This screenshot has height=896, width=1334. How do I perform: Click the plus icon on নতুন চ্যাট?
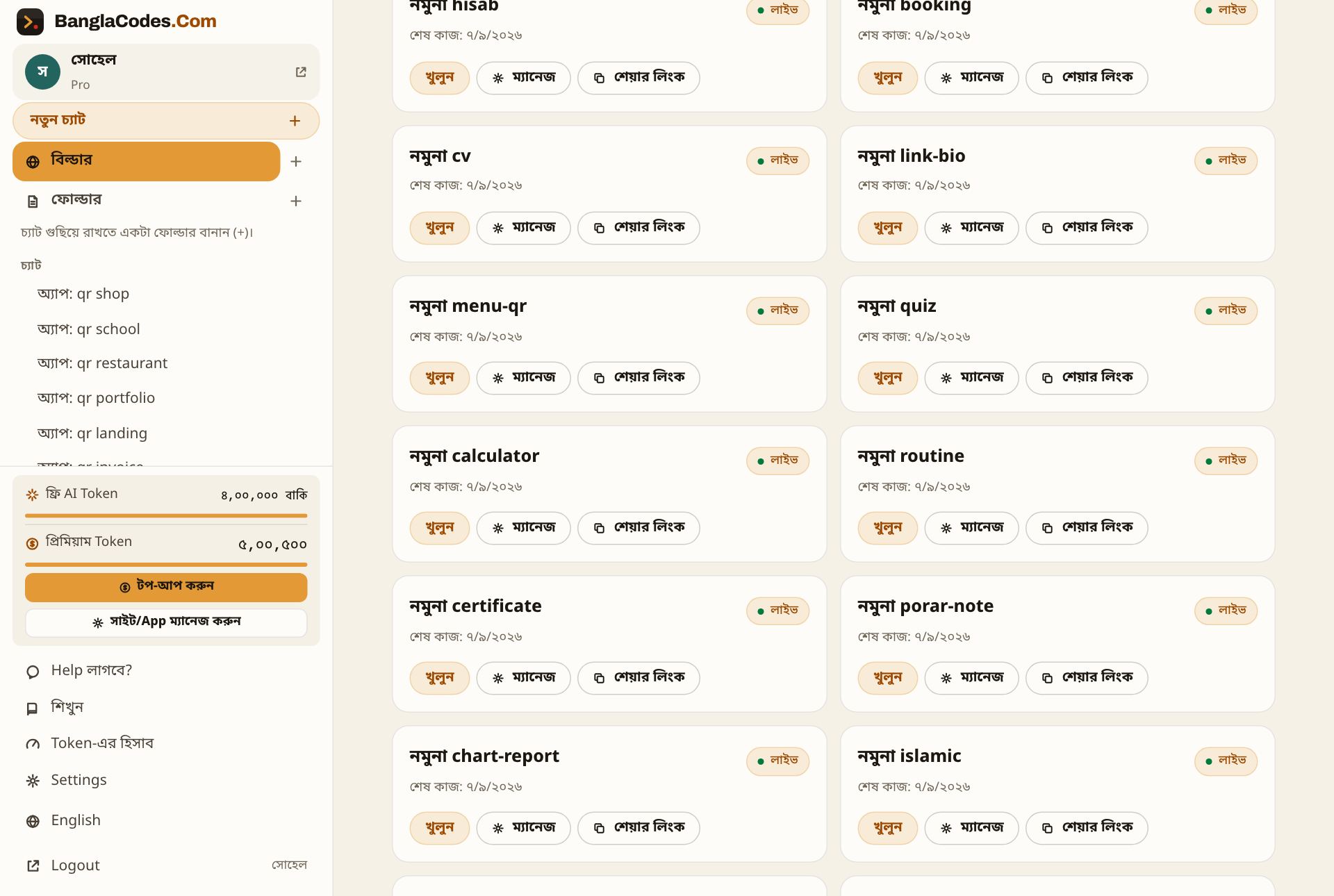295,121
